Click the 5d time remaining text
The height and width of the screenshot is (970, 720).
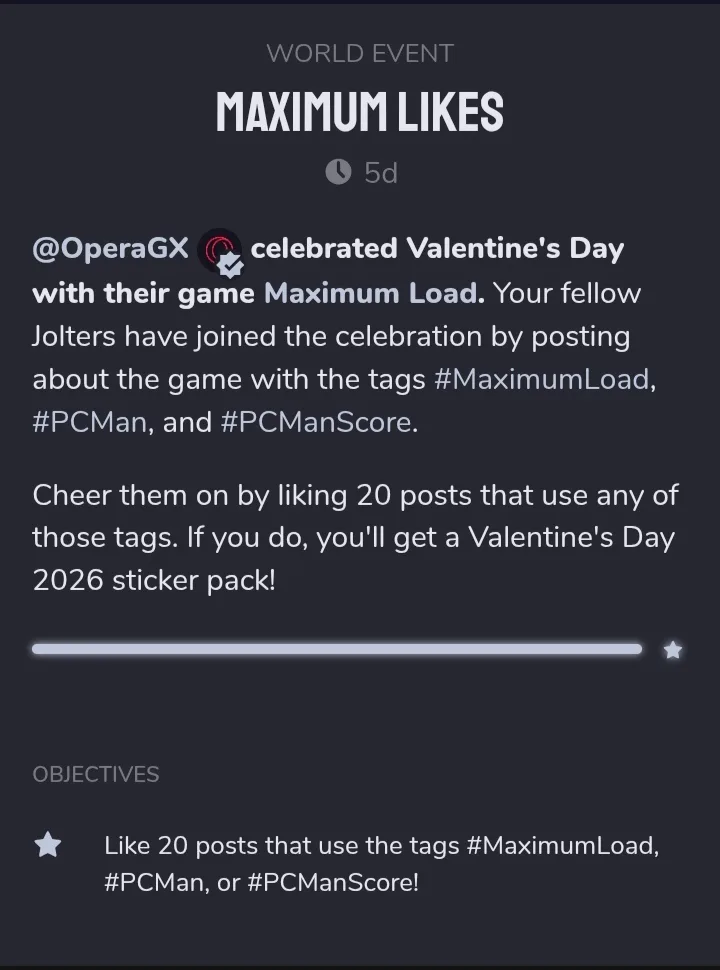pos(380,173)
